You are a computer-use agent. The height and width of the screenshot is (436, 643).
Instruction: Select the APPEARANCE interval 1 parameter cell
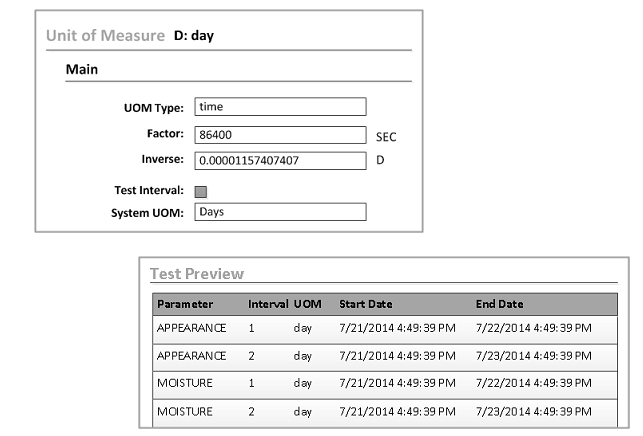pos(192,328)
